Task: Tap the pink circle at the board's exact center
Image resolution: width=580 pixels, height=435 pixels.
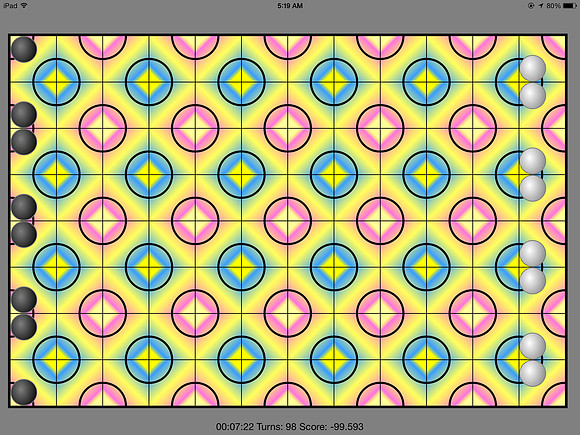Action: coord(288,221)
